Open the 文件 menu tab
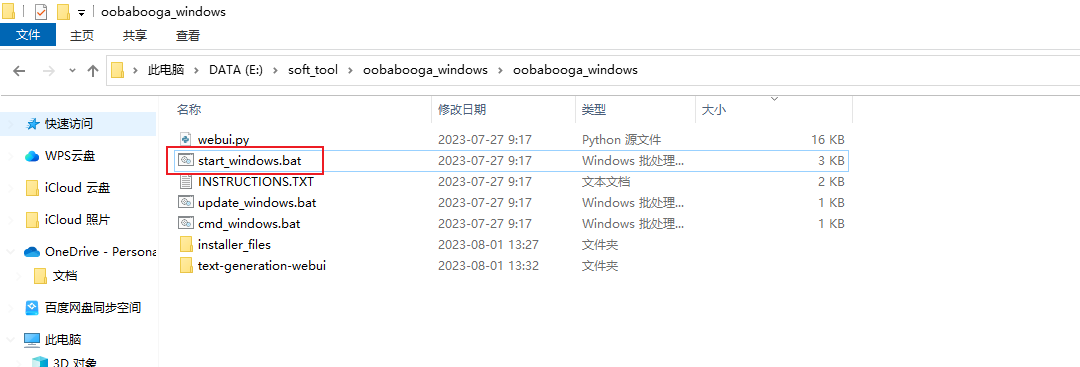This screenshot has width=1080, height=367. (28, 35)
